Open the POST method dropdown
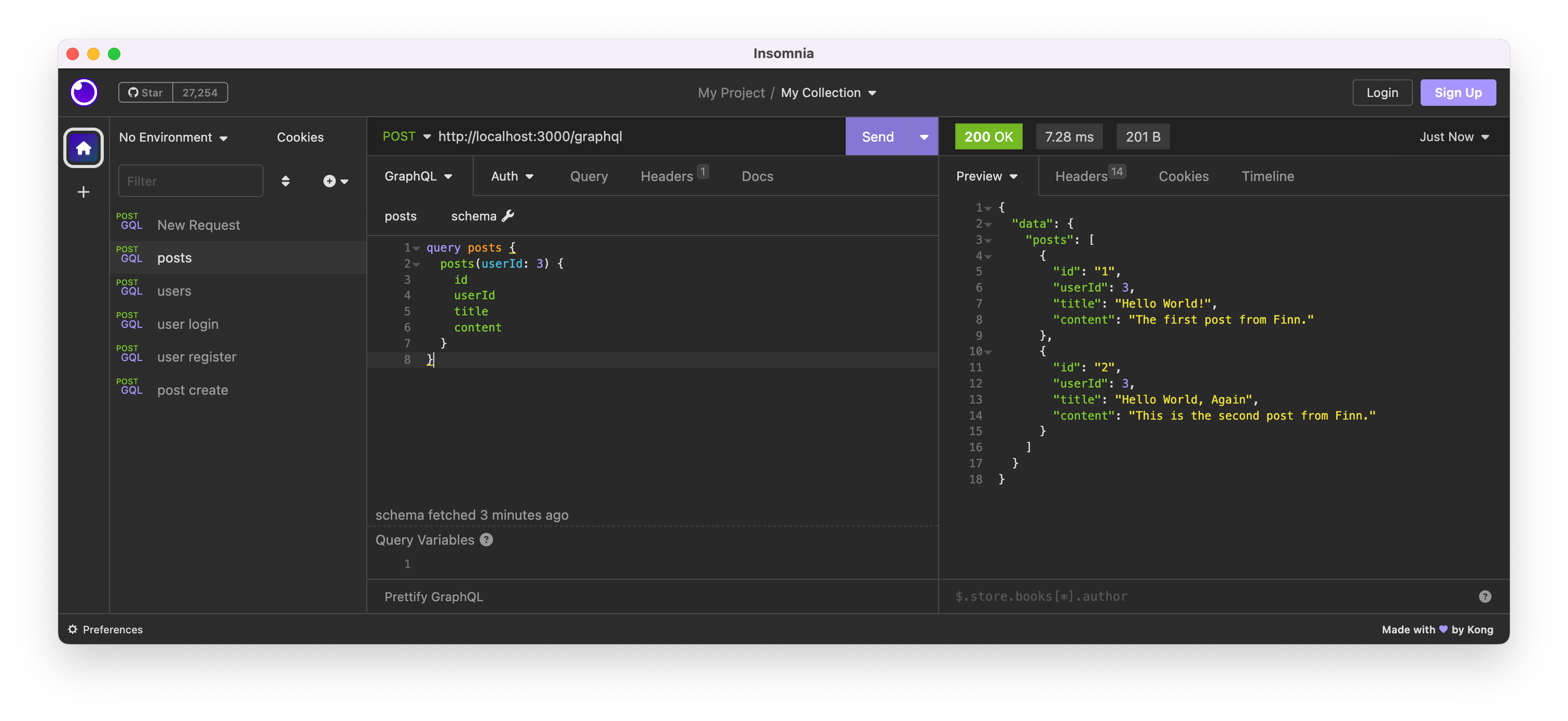 407,136
